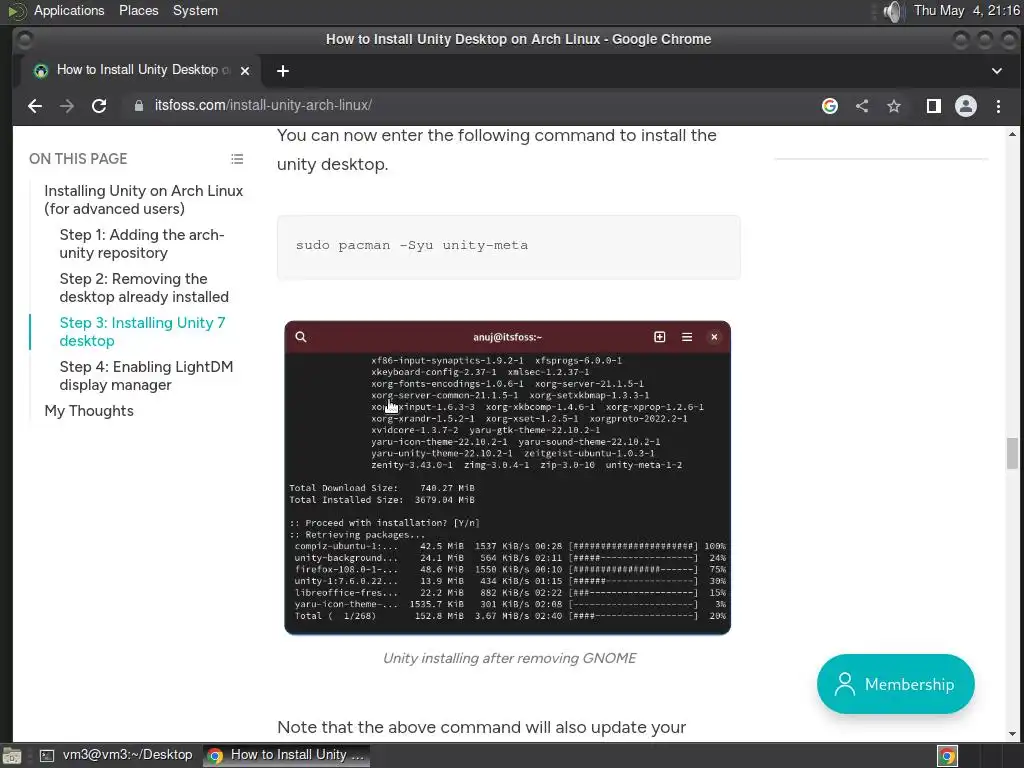This screenshot has width=1024, height=768.
Task: Toggle the Chrome side panel icon
Action: coord(934,106)
